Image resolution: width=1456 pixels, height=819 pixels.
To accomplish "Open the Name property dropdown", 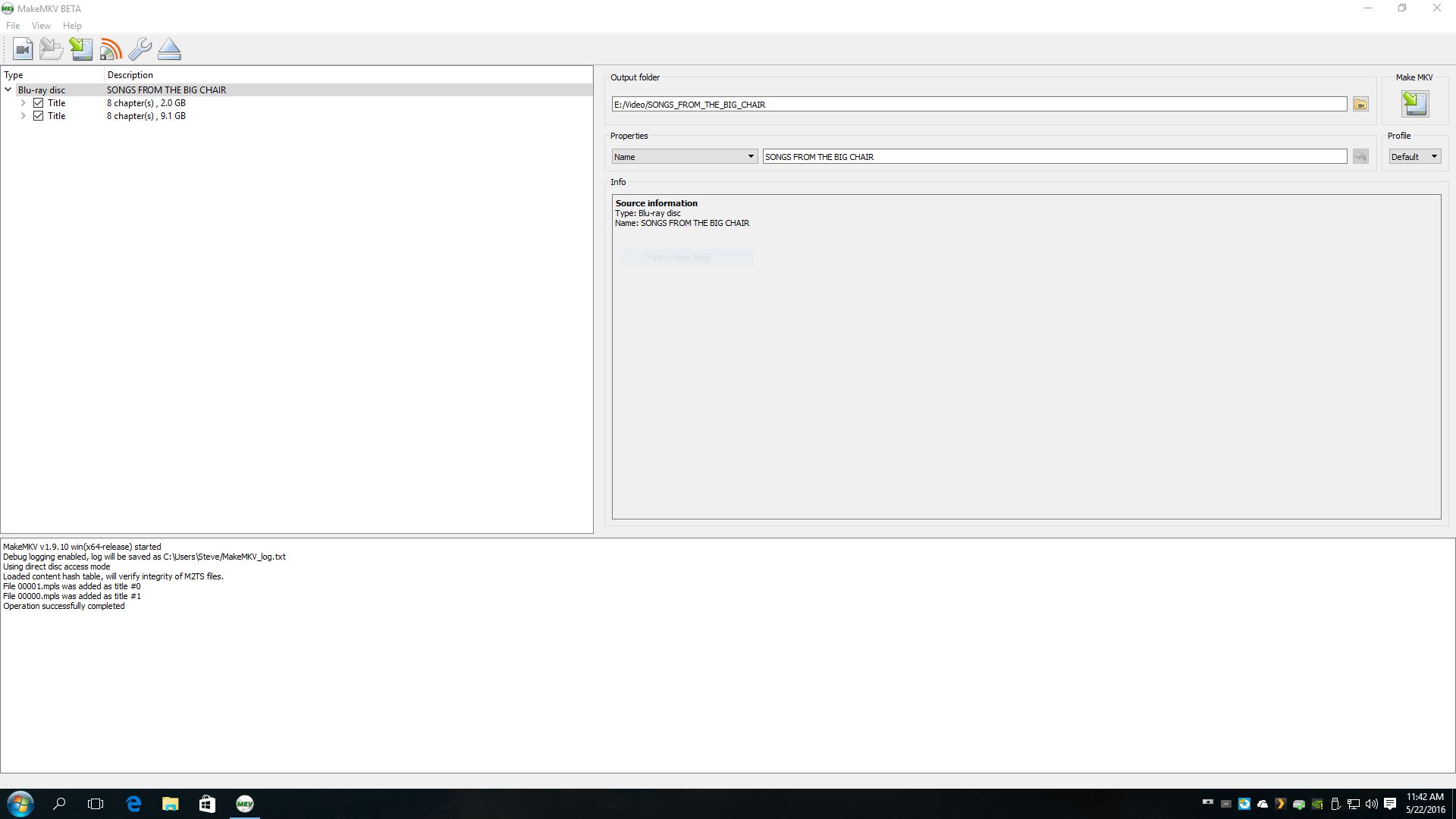I will 684,157.
